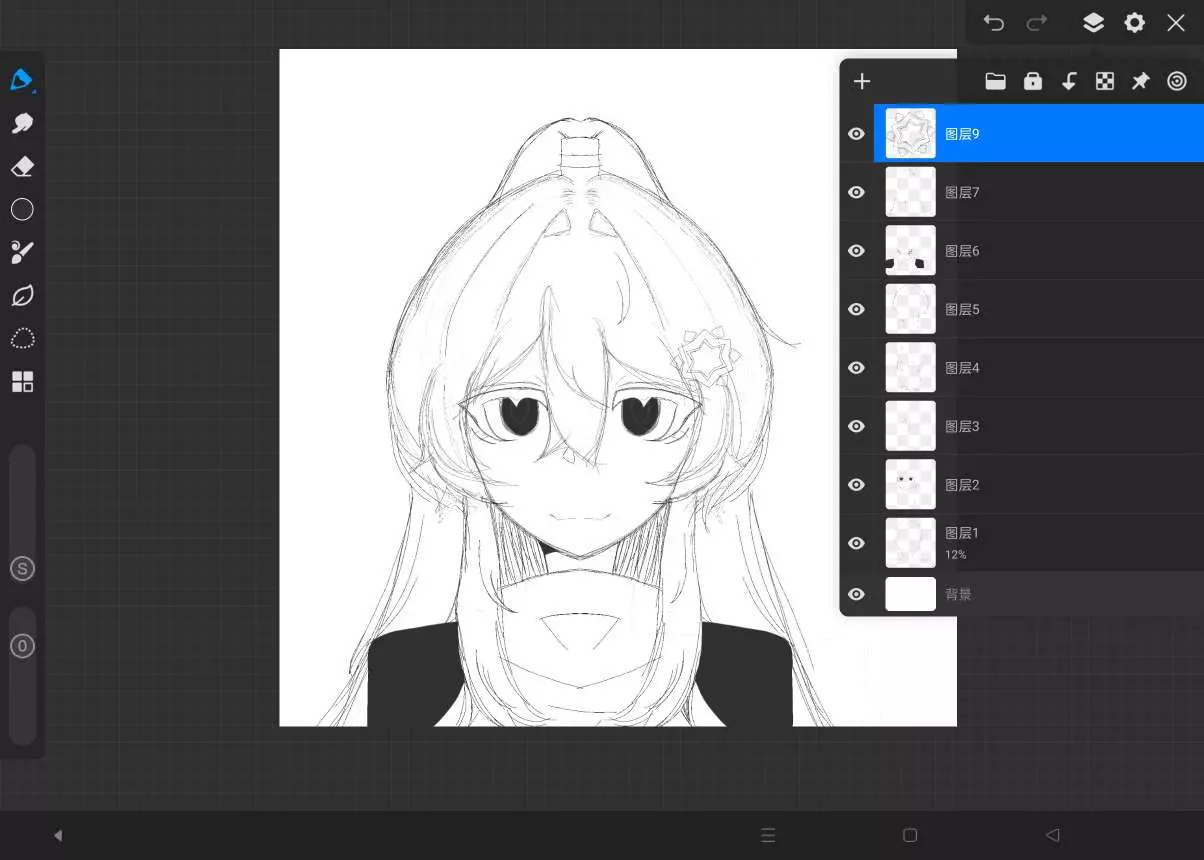The height and width of the screenshot is (860, 1204).
Task: Select the dashed lasso selection tool
Action: coord(22,338)
